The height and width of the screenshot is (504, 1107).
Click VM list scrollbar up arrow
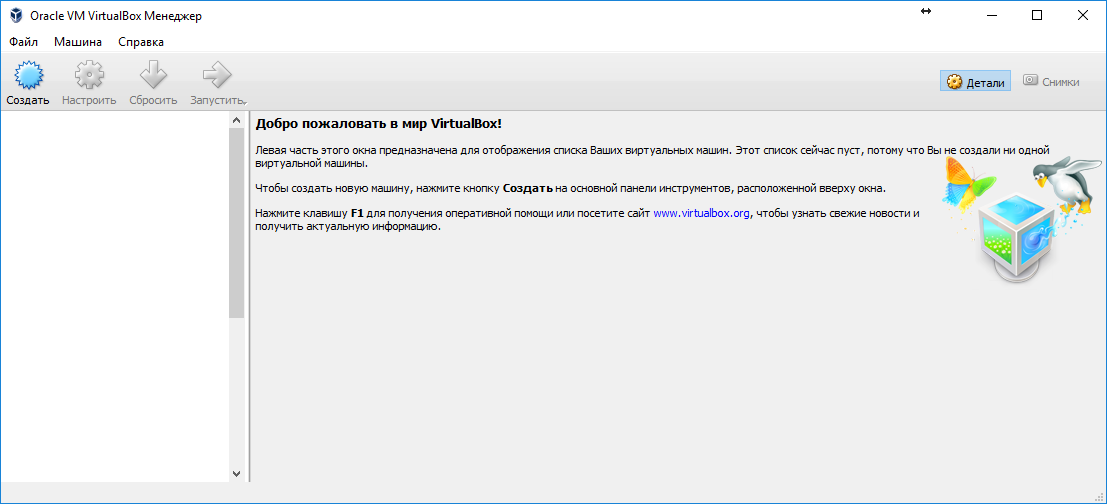[x=237, y=121]
